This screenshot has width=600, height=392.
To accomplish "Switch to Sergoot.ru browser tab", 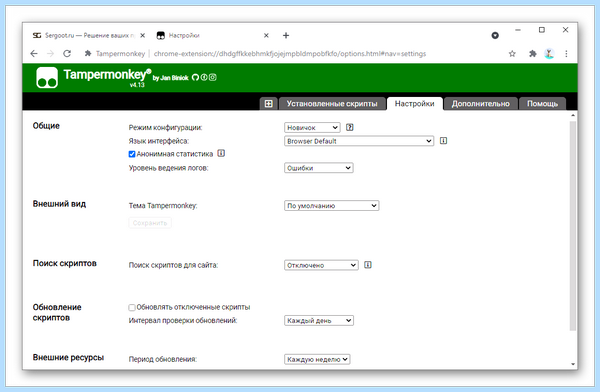I will coord(88,36).
